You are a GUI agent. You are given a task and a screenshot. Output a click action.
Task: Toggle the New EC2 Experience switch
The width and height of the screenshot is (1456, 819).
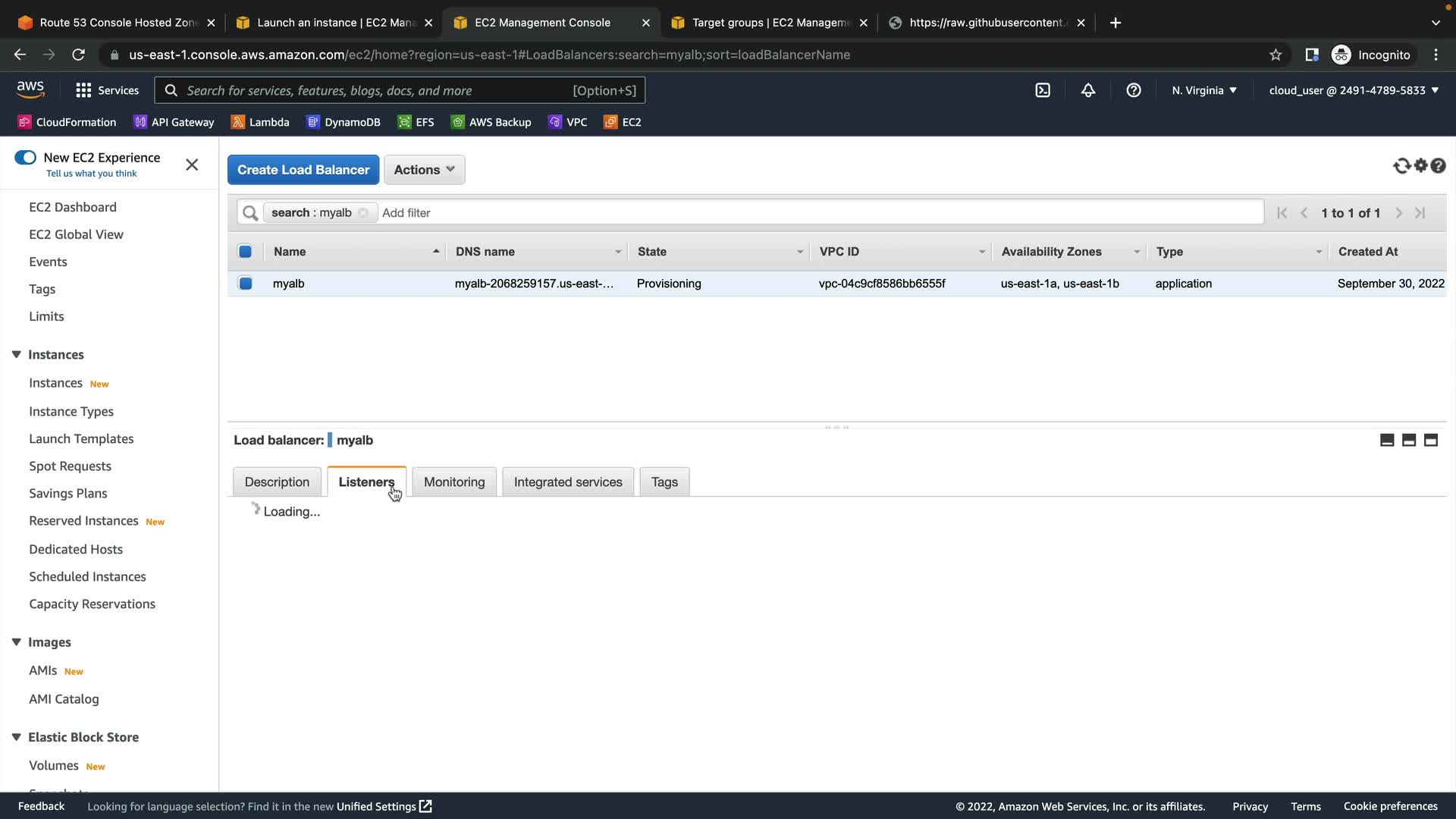coord(25,158)
